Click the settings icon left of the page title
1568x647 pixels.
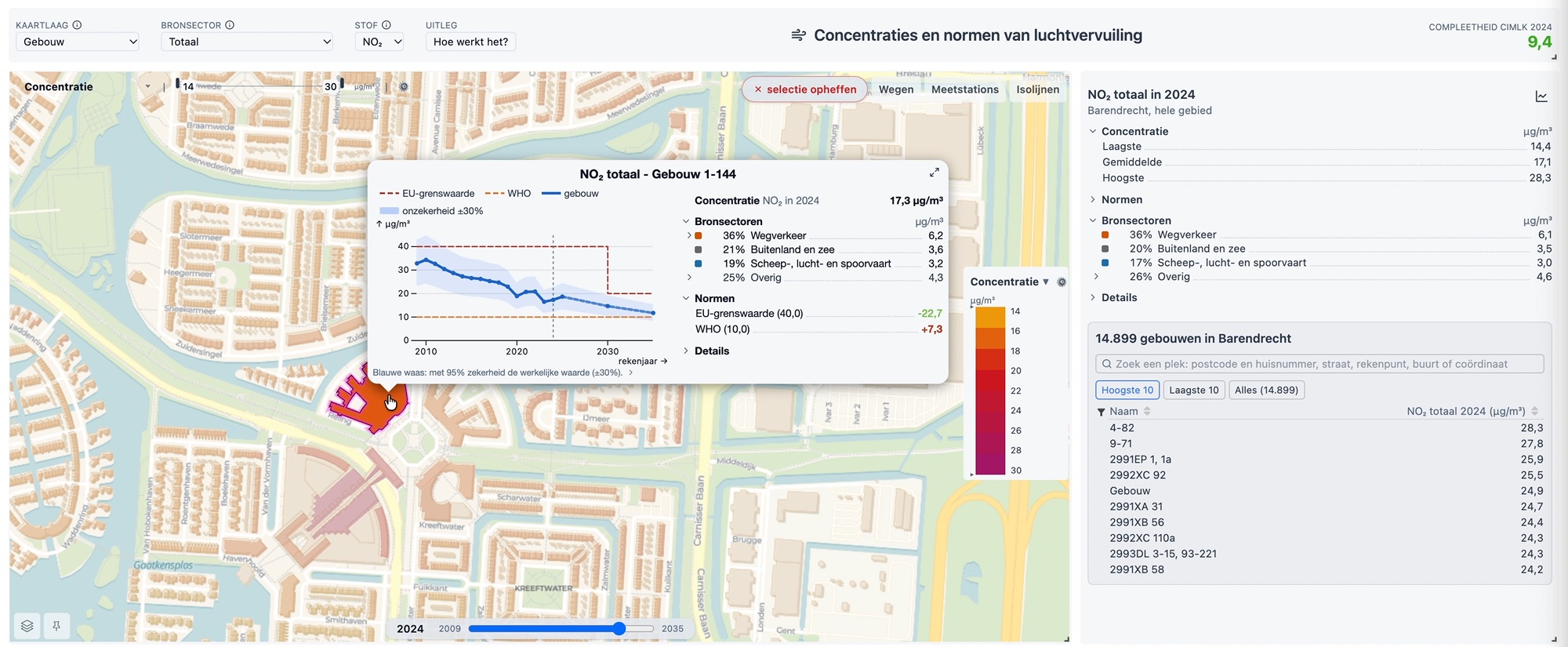[798, 35]
